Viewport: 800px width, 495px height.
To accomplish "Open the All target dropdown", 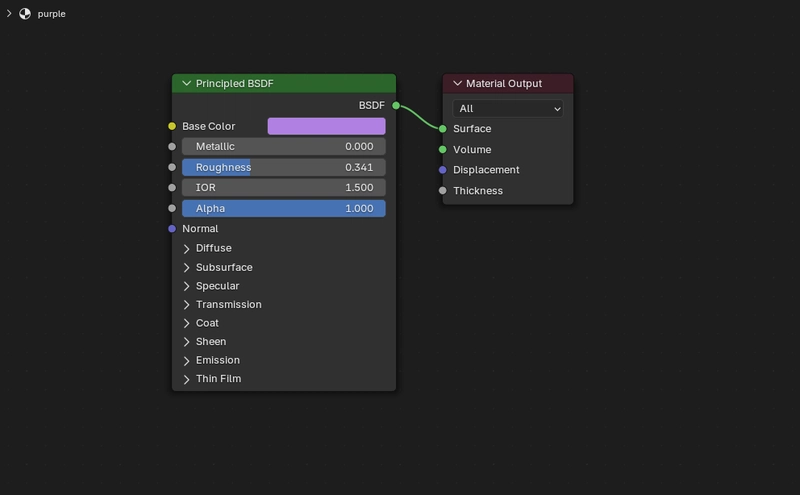I will coord(508,109).
